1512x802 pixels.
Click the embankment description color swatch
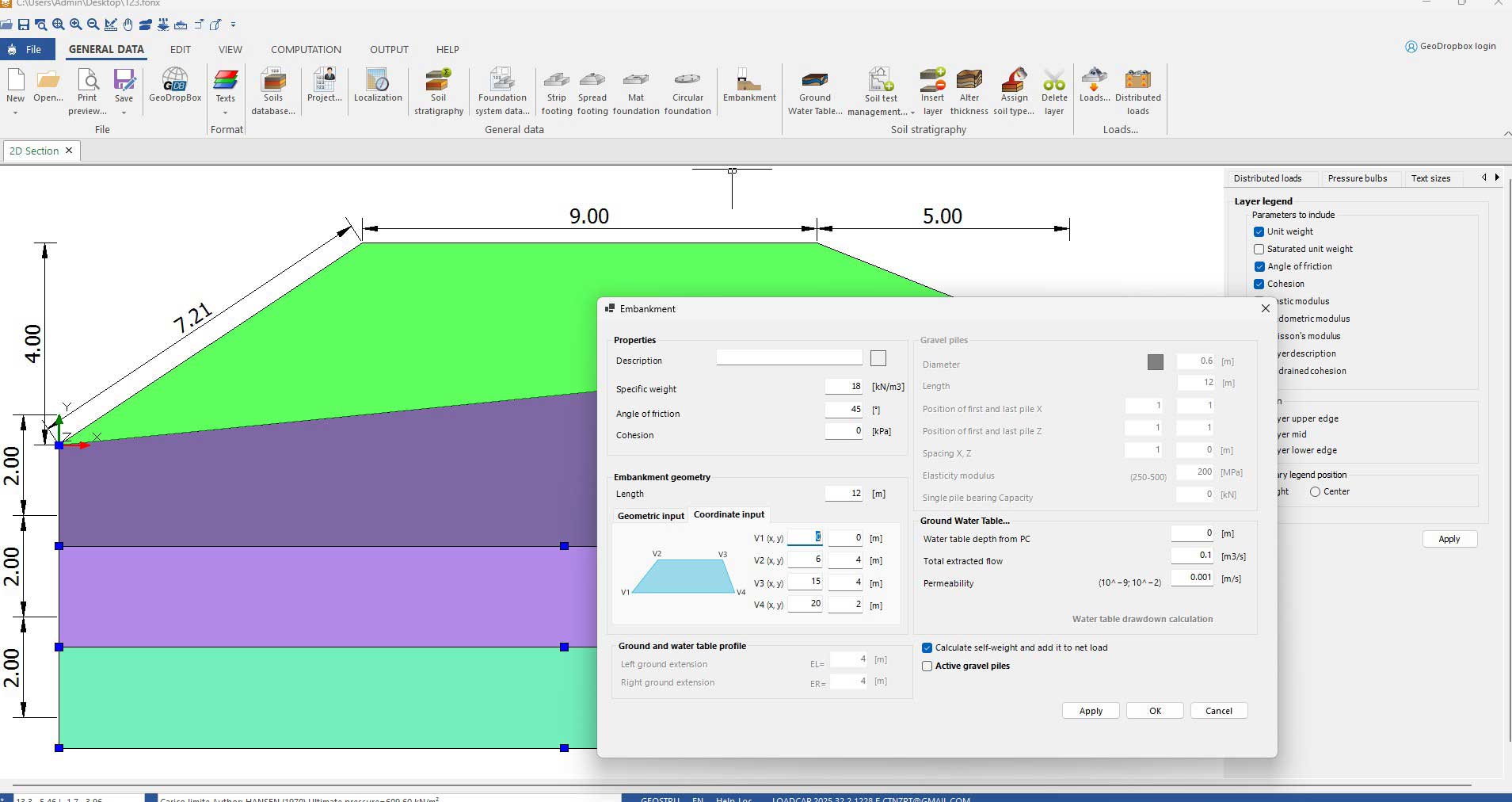[x=878, y=359]
